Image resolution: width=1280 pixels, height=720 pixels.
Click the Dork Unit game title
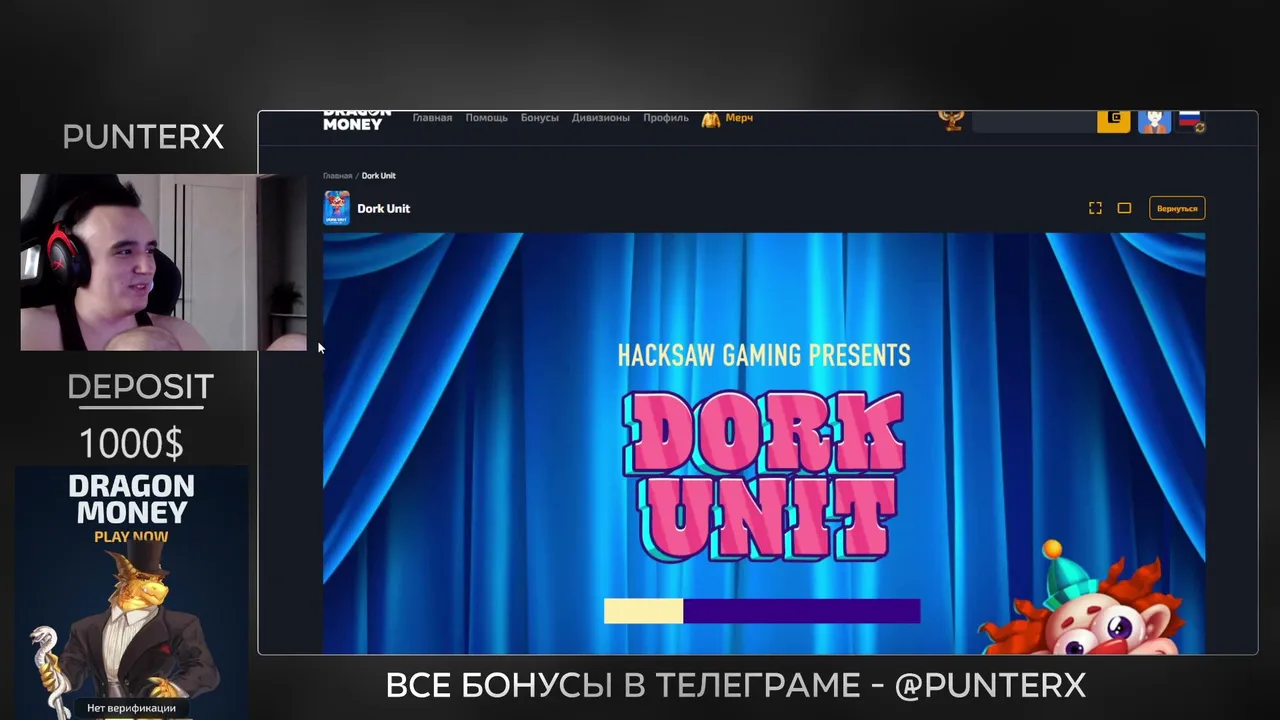(x=384, y=209)
